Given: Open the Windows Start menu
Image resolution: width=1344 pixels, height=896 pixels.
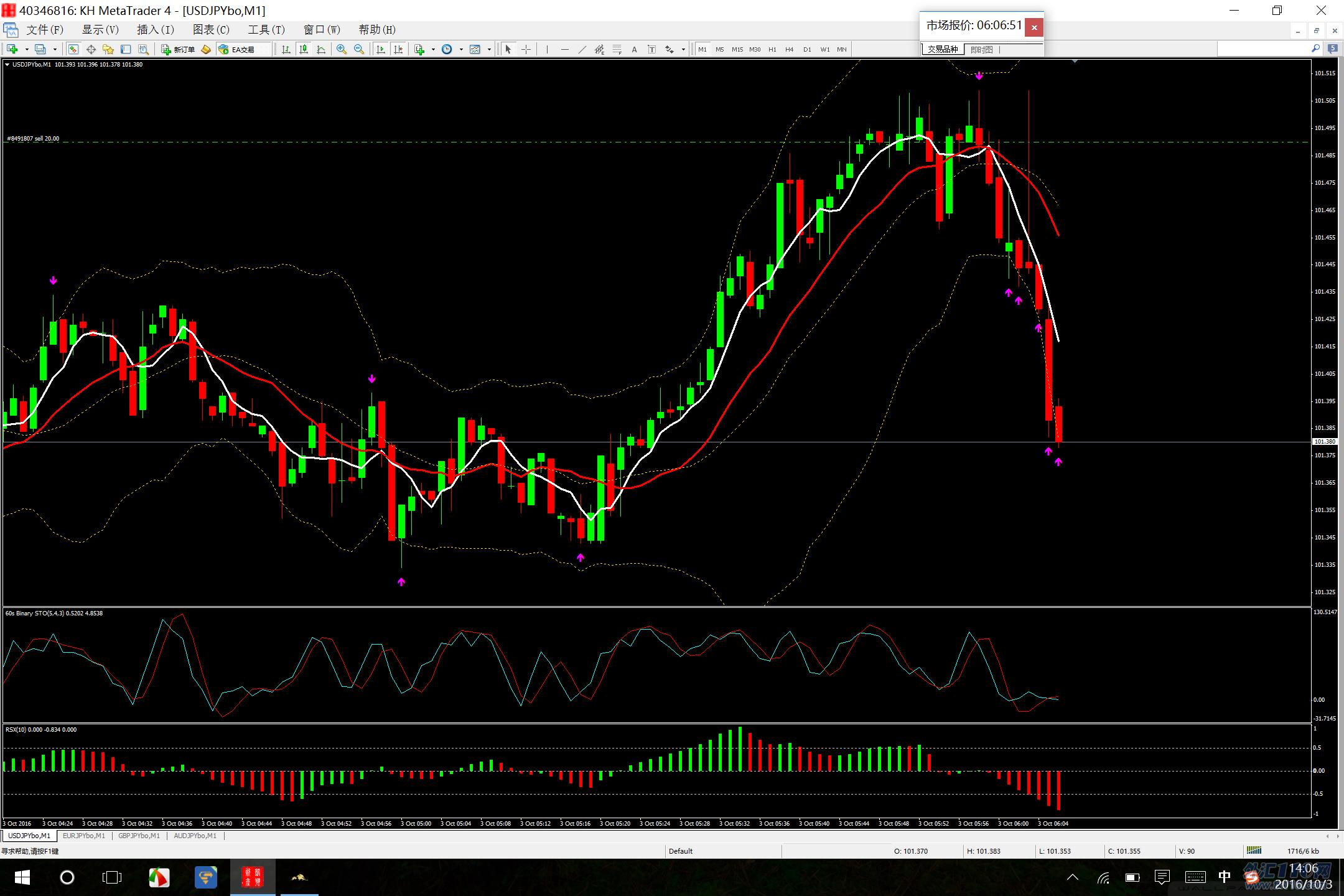Looking at the screenshot, I should click(22, 877).
